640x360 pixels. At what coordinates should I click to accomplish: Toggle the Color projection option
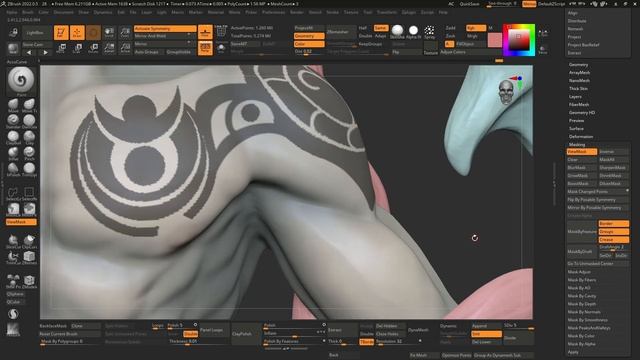point(309,44)
